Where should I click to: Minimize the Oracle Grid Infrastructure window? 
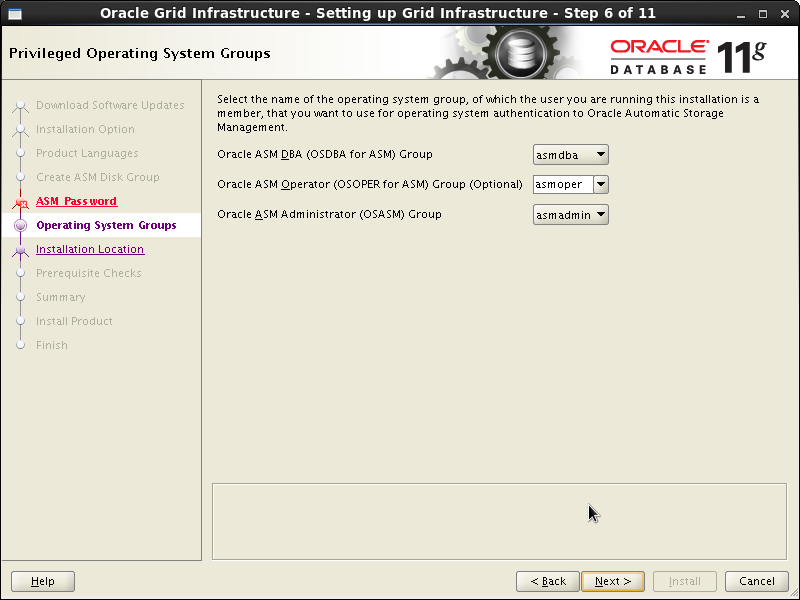[741, 14]
